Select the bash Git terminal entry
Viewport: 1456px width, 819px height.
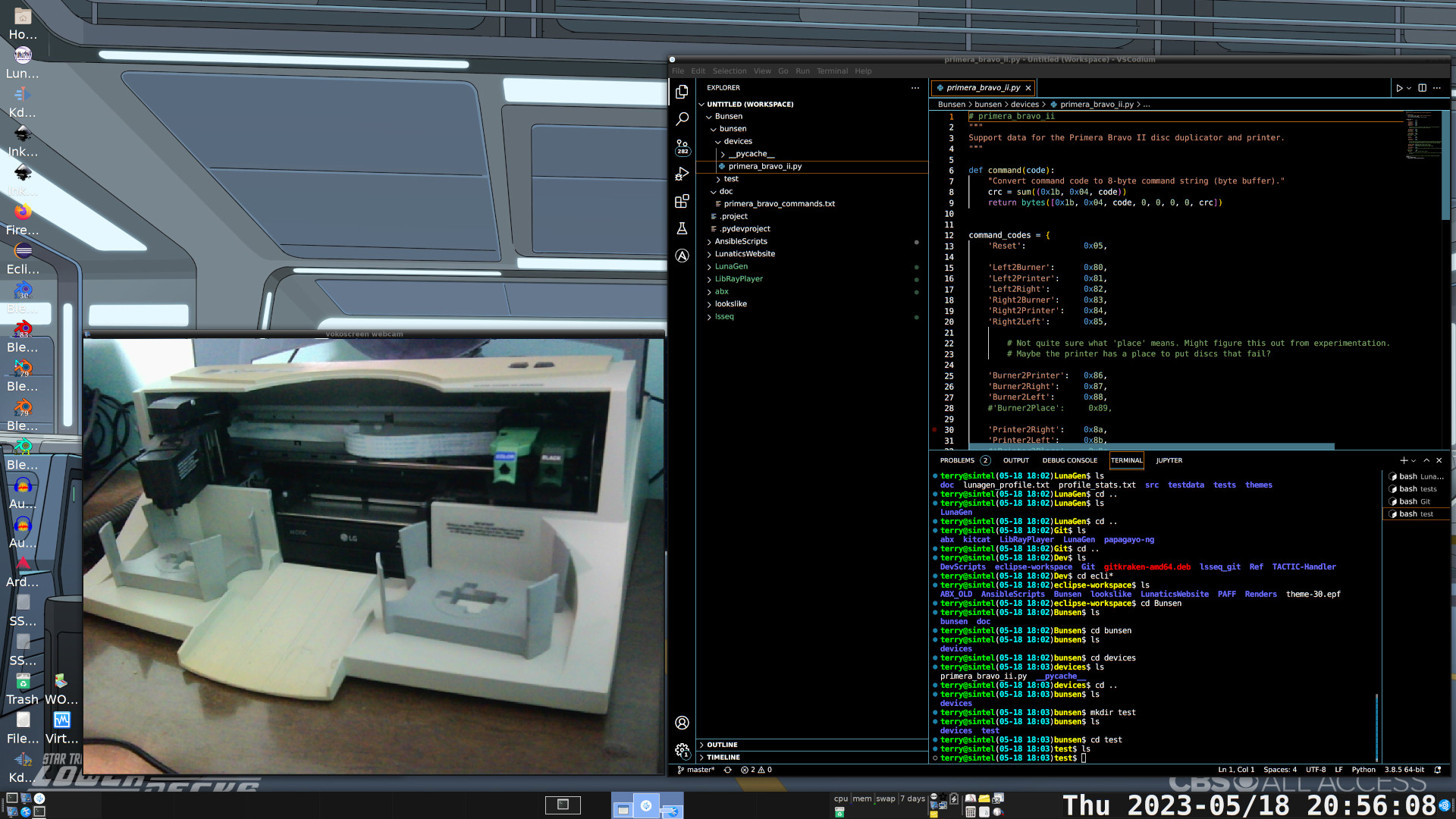click(x=1414, y=501)
